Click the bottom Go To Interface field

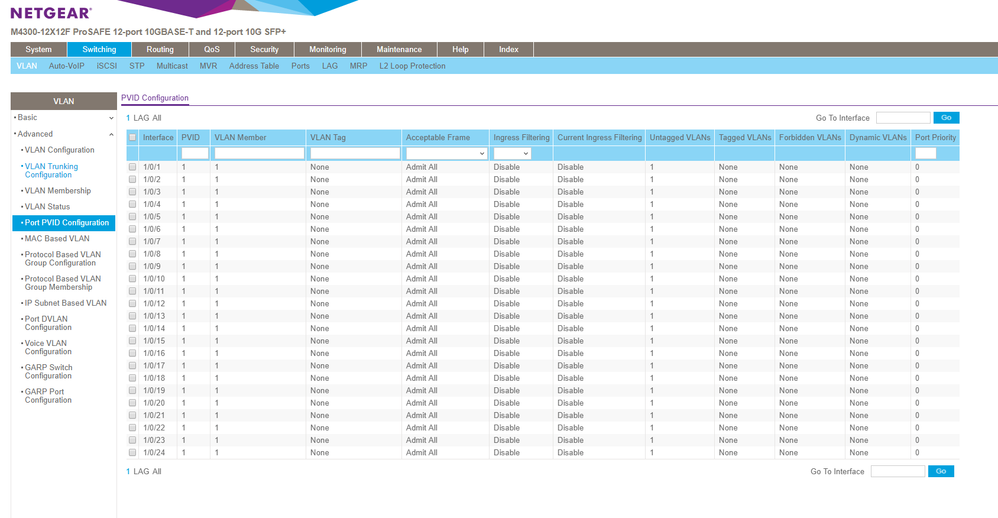click(897, 472)
